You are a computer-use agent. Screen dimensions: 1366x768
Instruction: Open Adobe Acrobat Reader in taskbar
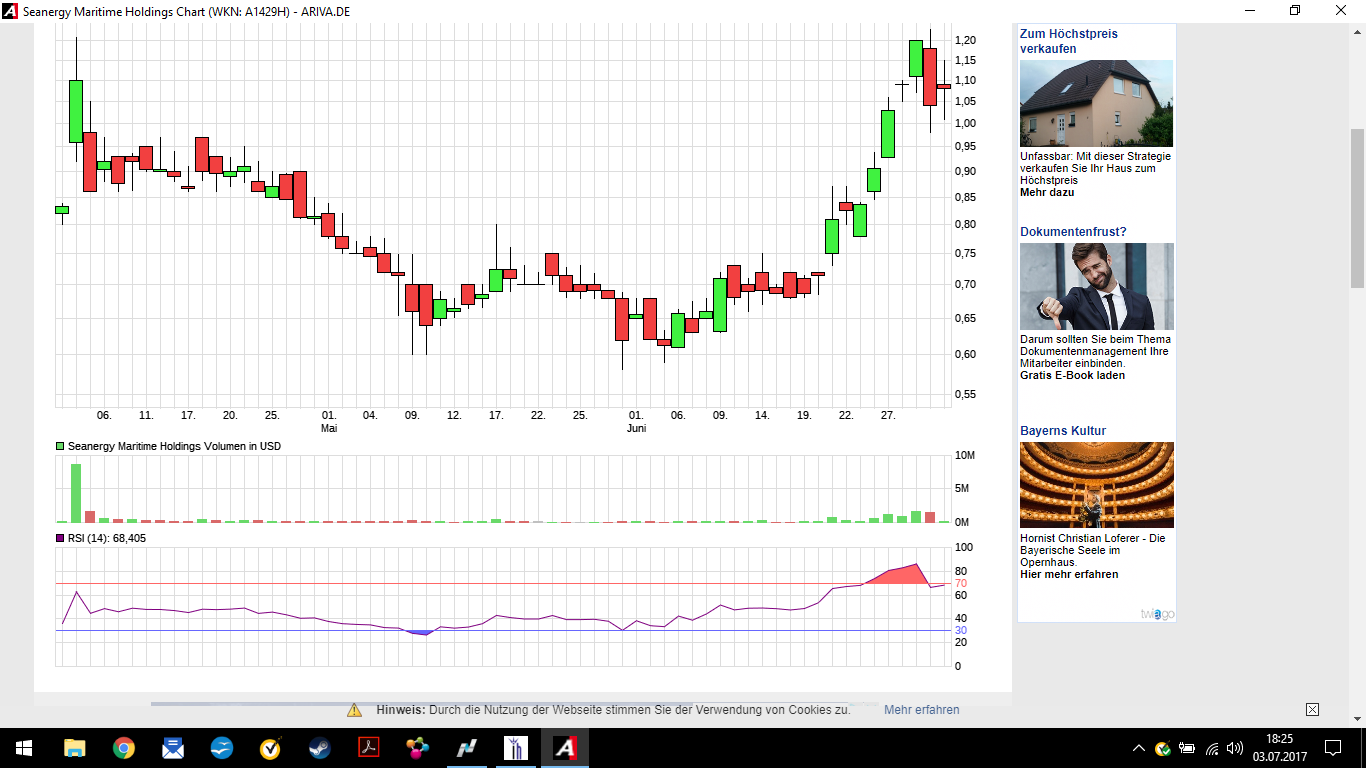click(x=369, y=748)
